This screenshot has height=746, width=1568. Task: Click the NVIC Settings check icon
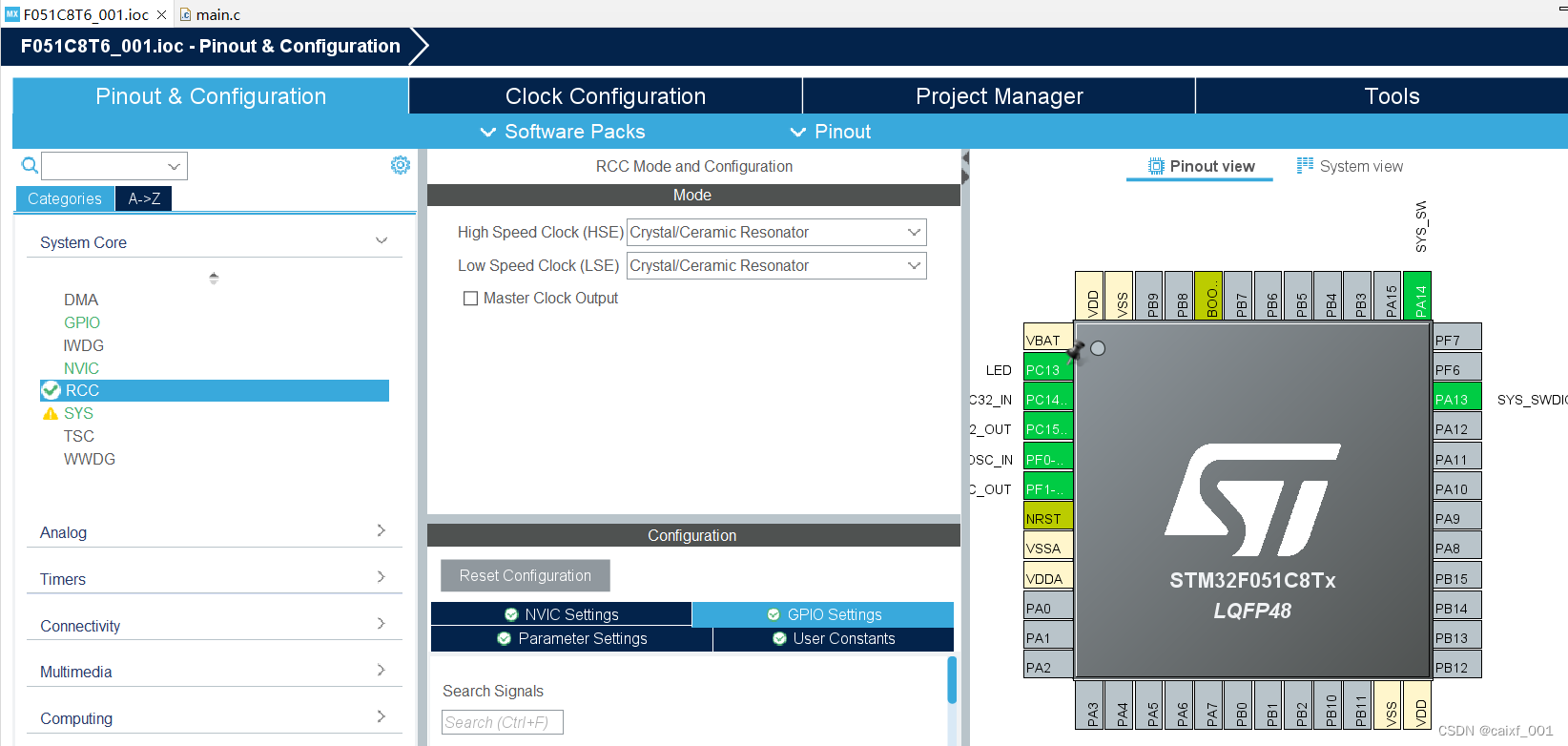[511, 615]
